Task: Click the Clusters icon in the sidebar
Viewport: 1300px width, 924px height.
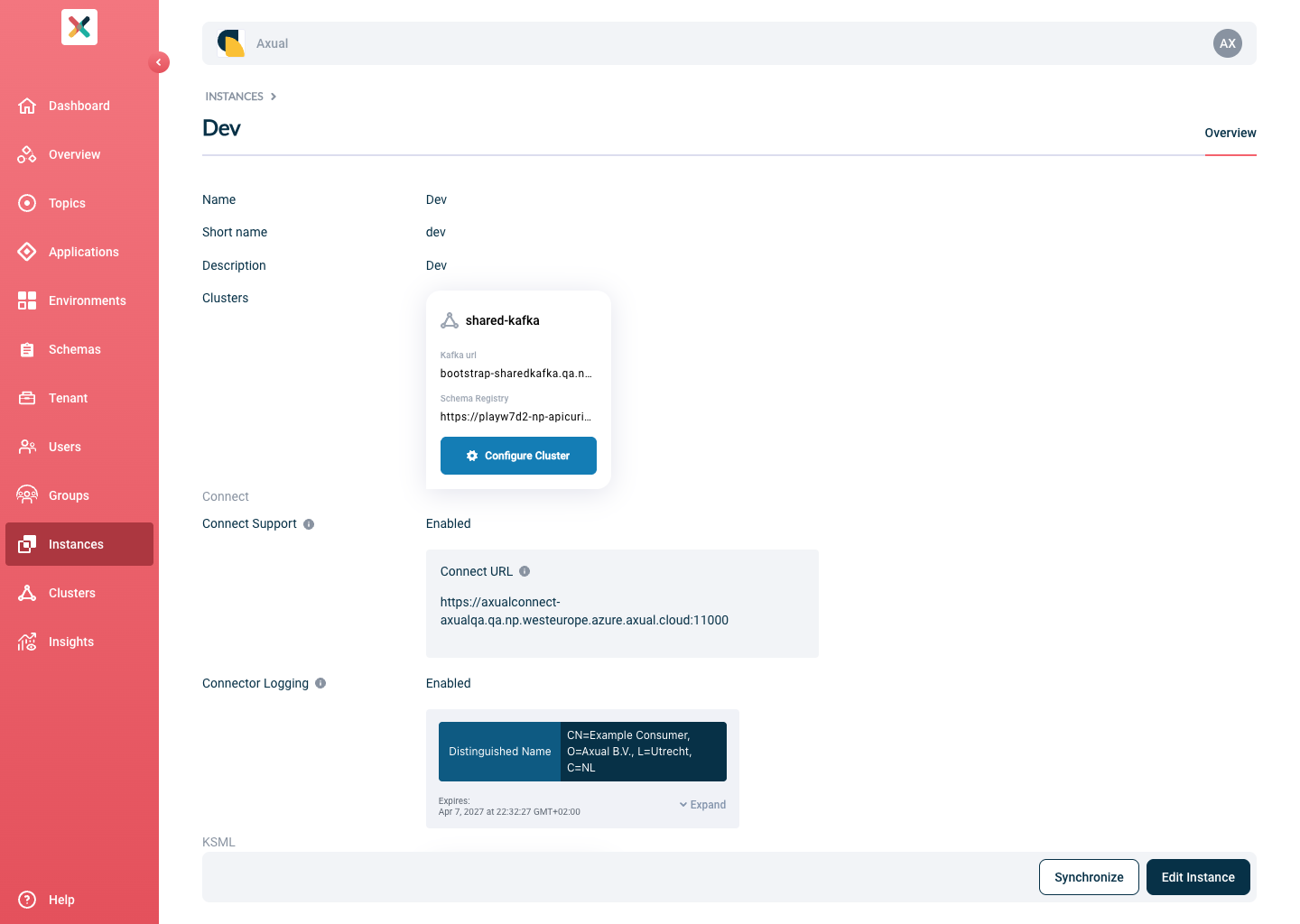Action: coord(27,593)
